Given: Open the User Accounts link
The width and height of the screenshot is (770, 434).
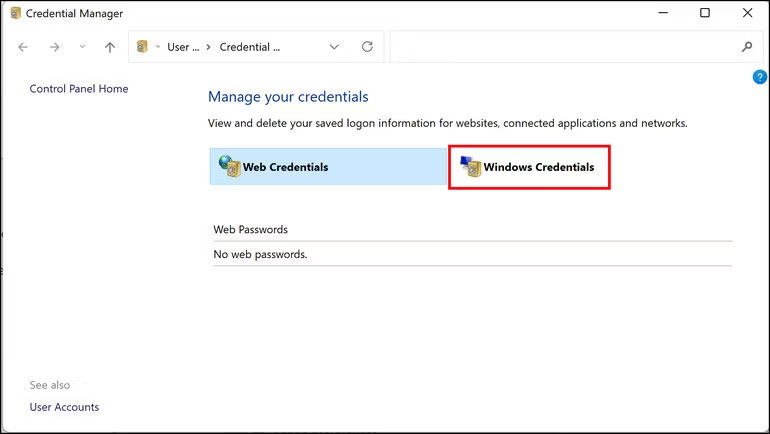Looking at the screenshot, I should tap(64, 407).
